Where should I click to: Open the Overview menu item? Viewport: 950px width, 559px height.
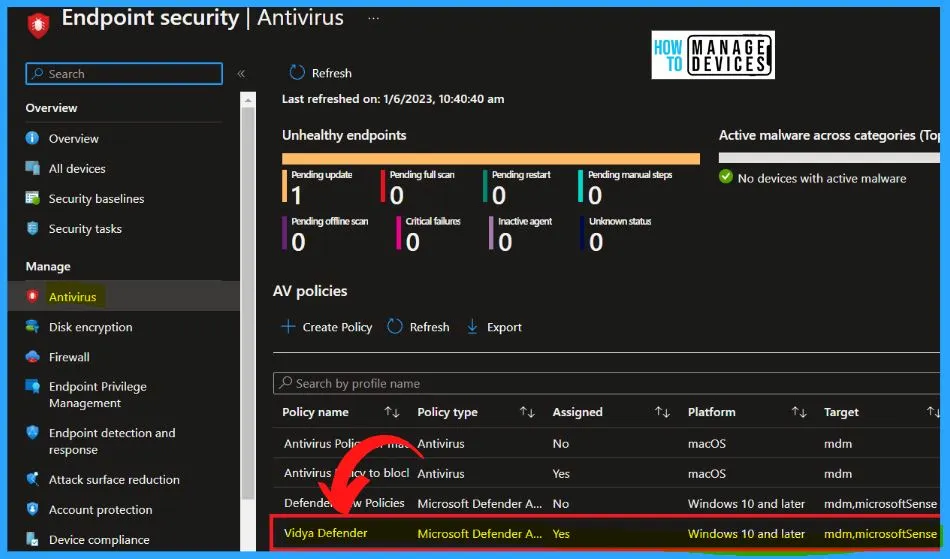(73, 139)
